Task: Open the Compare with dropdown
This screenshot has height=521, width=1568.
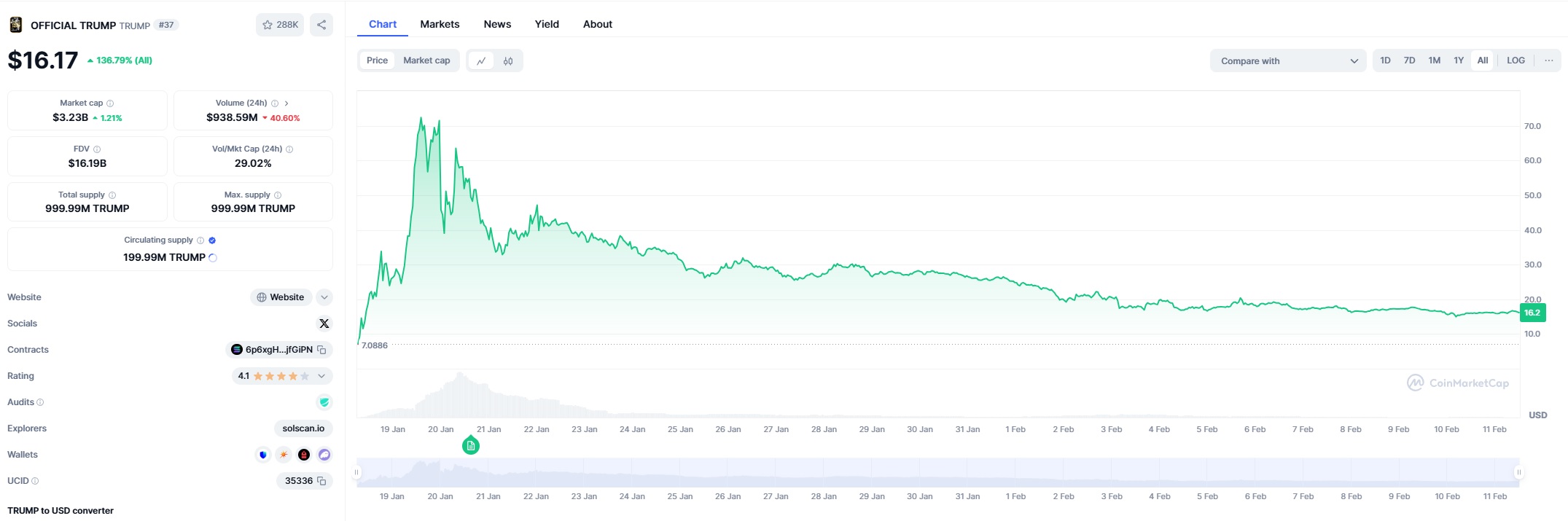Action: point(1288,60)
